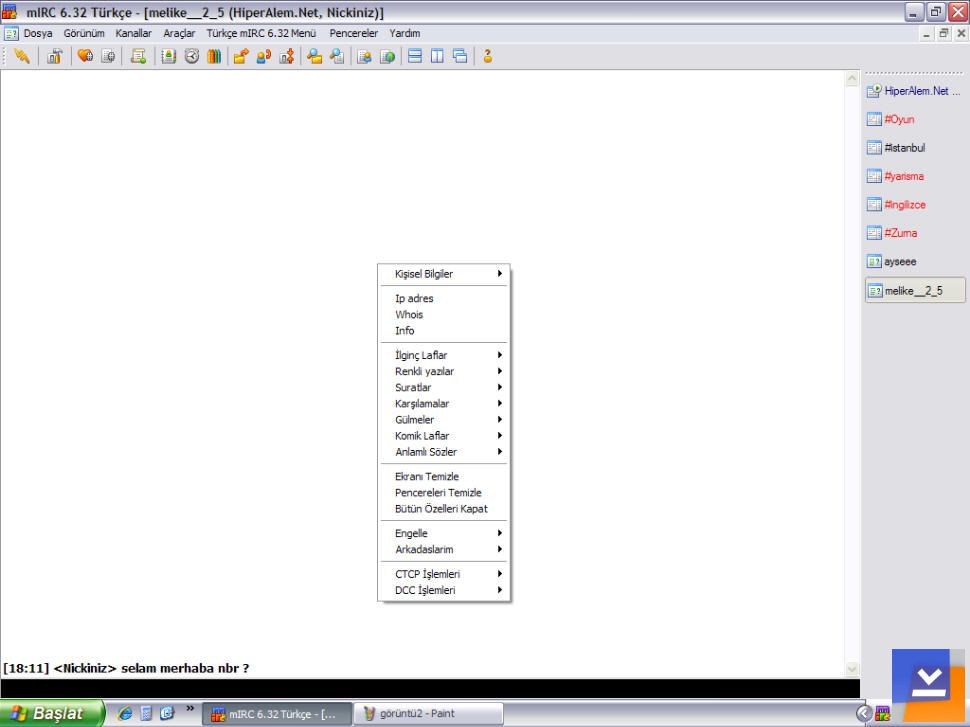Choose Whois from context menu

pyautogui.click(x=444, y=314)
